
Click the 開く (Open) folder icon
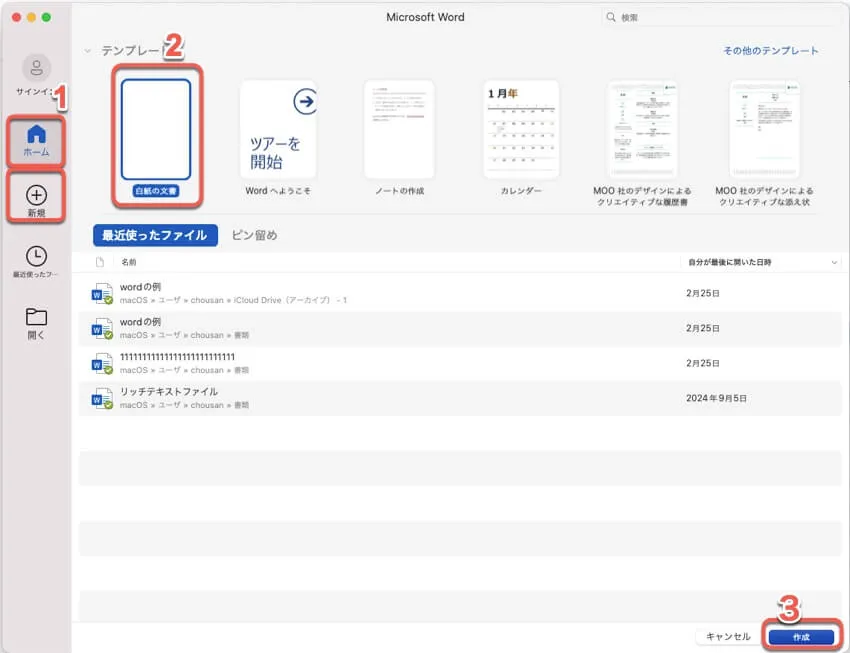pyautogui.click(x=36, y=318)
